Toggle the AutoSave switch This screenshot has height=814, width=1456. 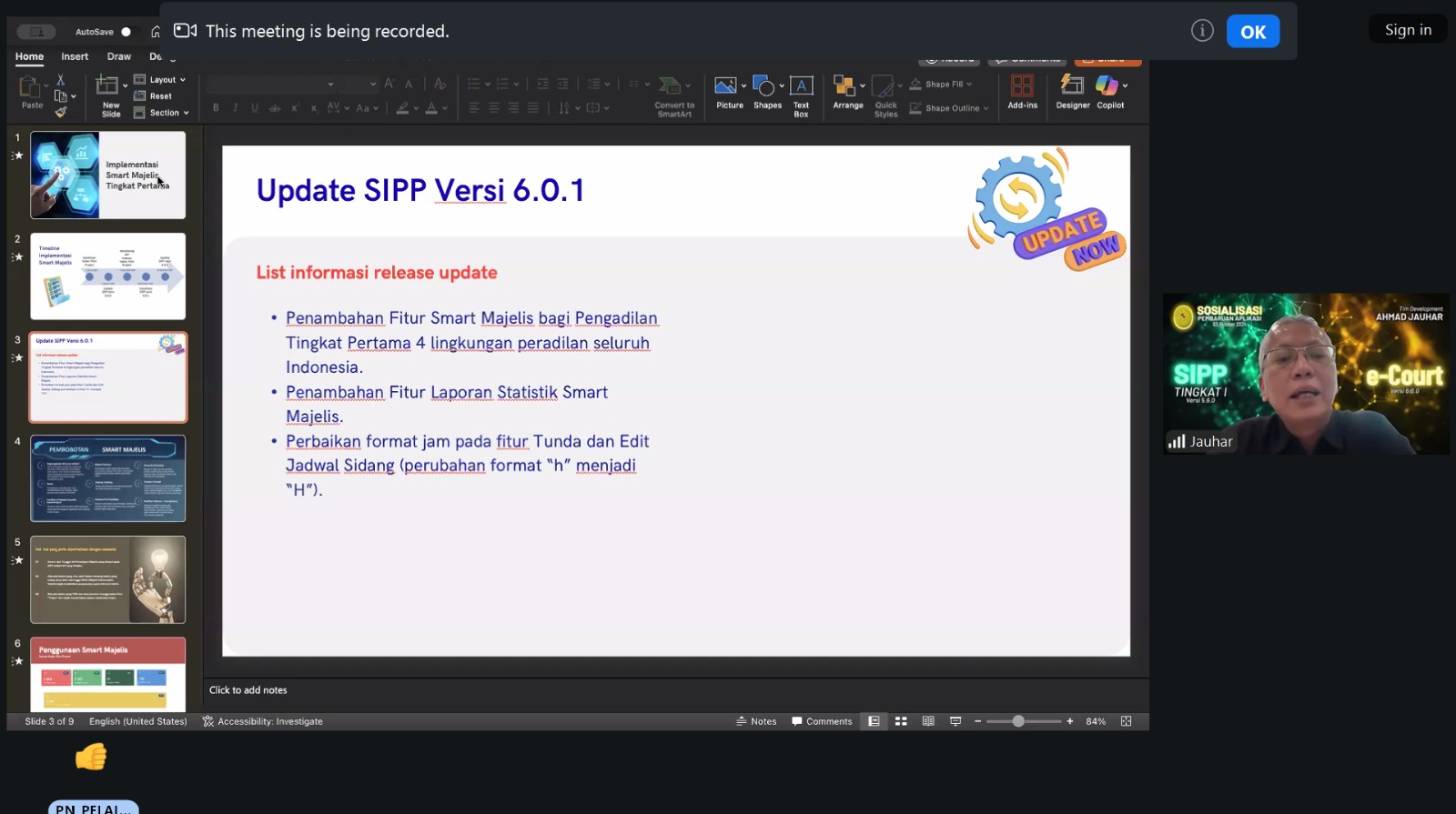pyautogui.click(x=125, y=32)
